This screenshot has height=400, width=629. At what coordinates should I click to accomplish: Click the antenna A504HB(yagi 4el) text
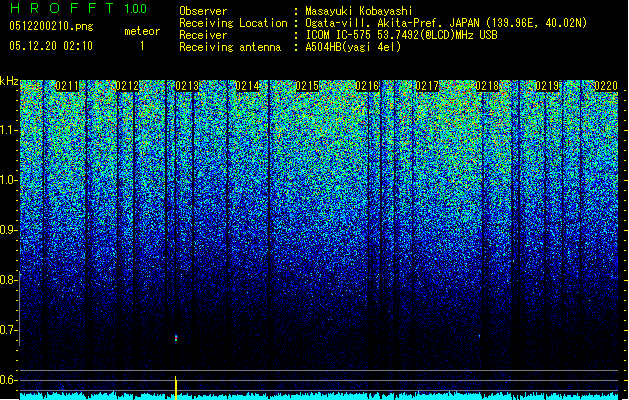[x=353, y=47]
